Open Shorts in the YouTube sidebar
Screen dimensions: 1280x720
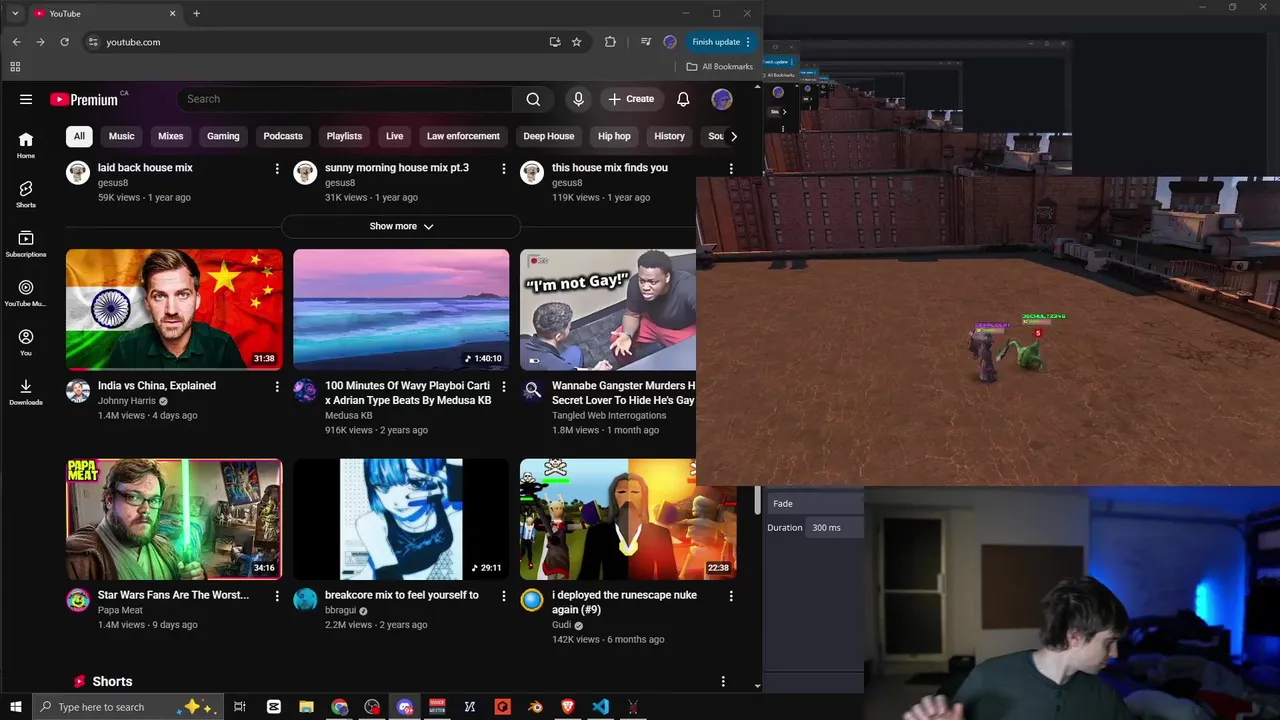pos(26,194)
